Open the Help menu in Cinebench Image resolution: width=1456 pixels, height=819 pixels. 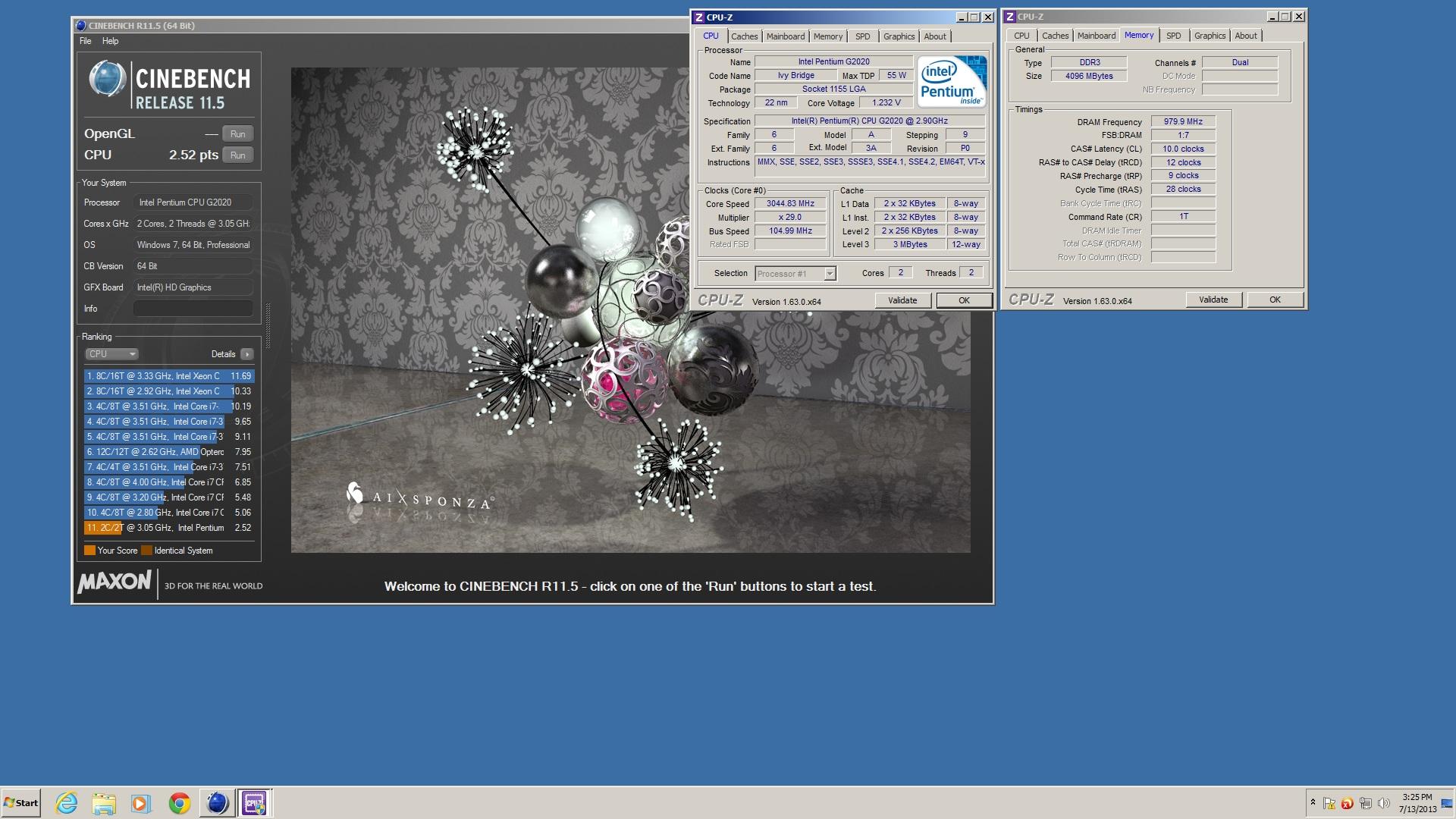click(110, 41)
